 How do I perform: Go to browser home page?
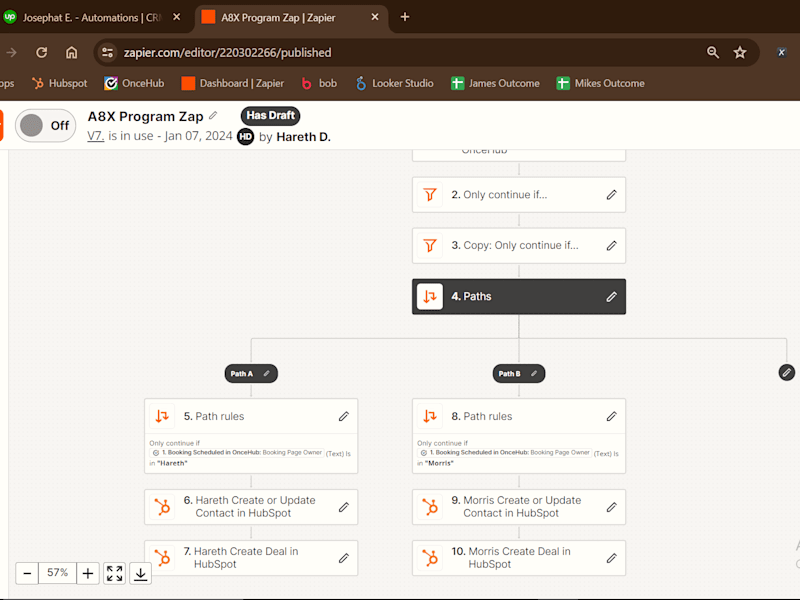pos(71,53)
